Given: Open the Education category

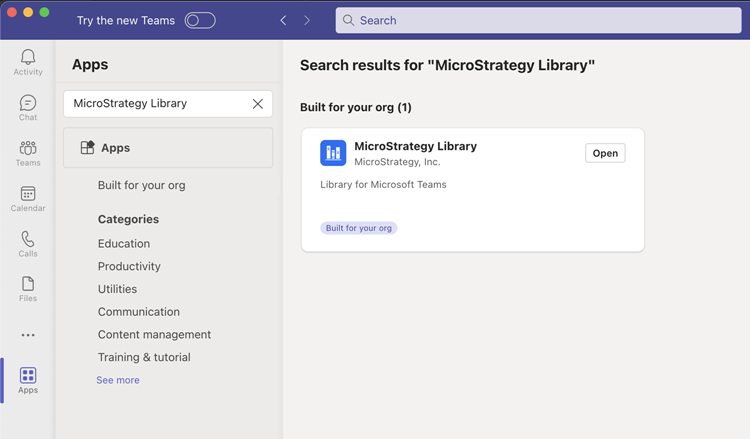Looking at the screenshot, I should coord(124,243).
